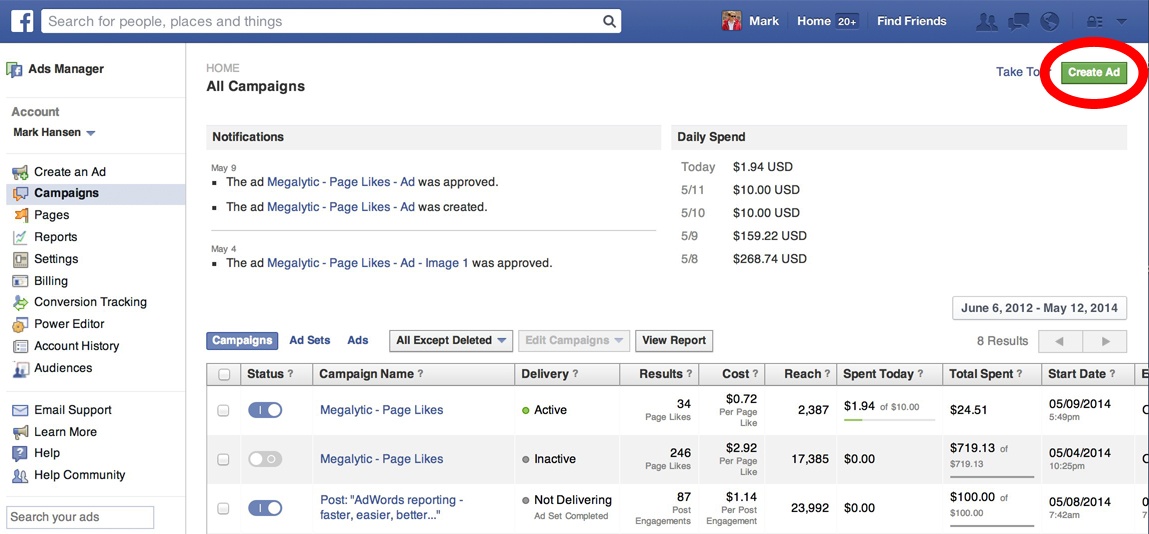Open the date range June 6, 2012 selector

click(x=1039, y=308)
